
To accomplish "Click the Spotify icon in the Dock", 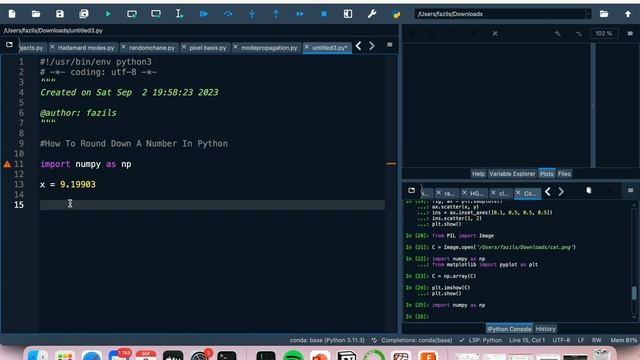I will coord(293,356).
